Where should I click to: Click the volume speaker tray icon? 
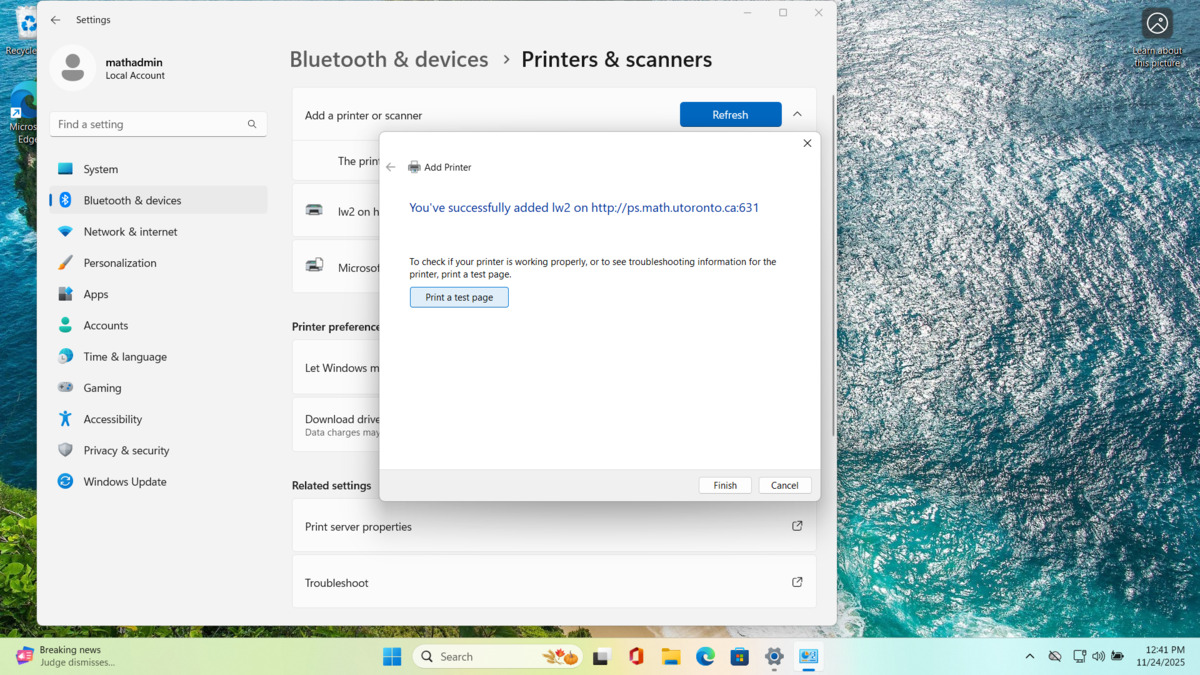pos(1098,656)
